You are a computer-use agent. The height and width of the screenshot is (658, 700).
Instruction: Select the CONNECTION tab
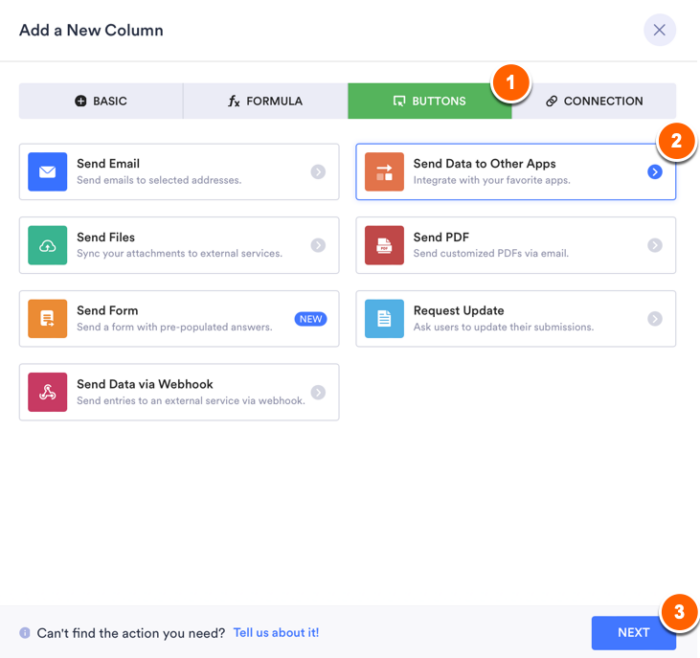[594, 101]
